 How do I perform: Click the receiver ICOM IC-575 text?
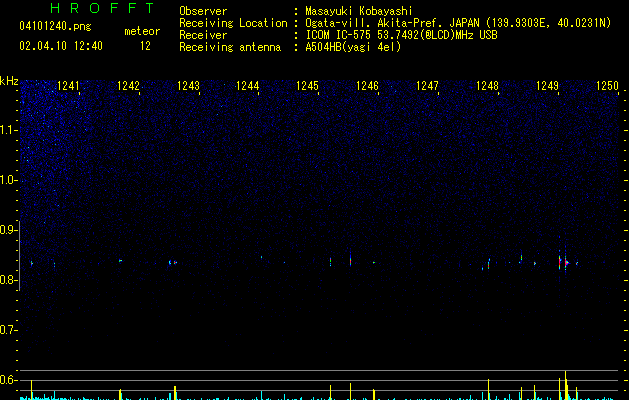(x=402, y=35)
